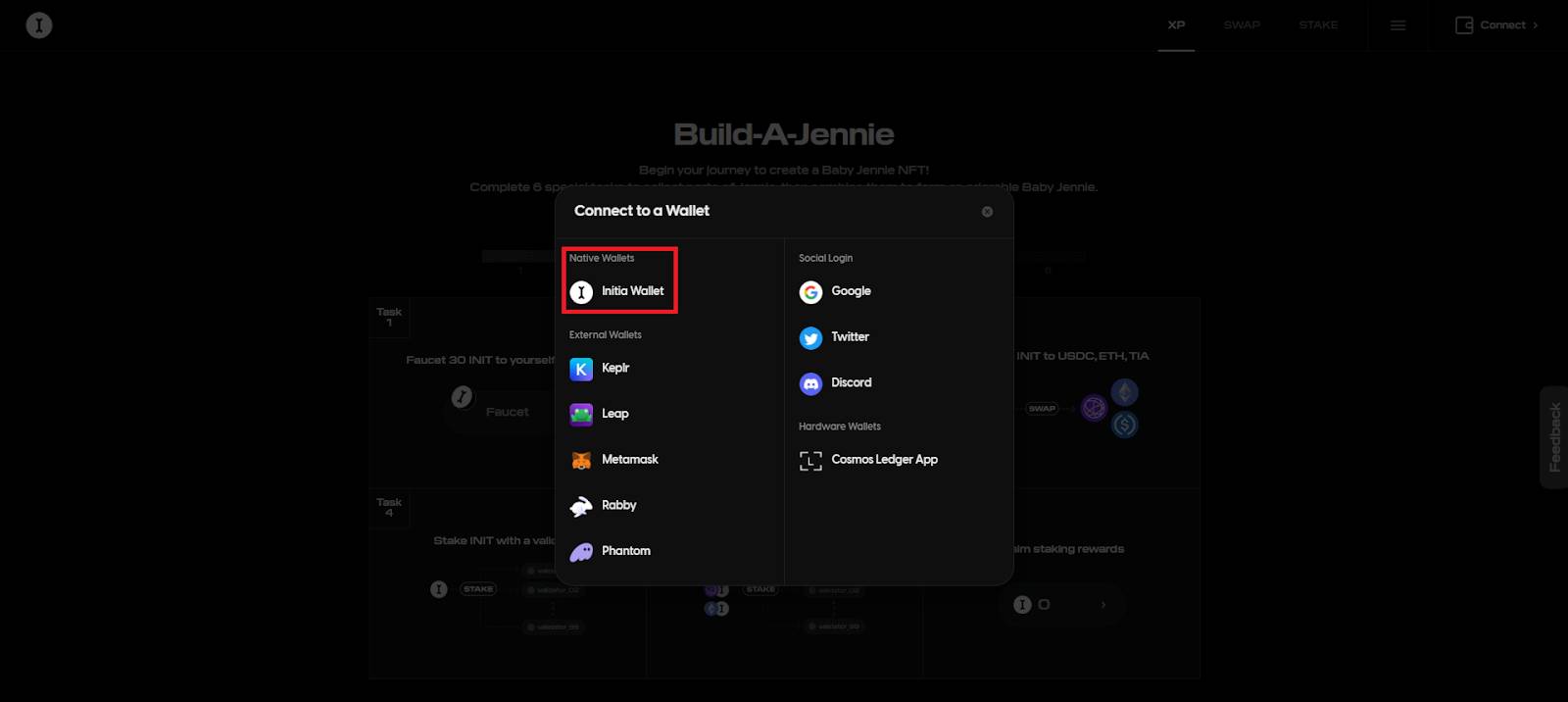
Task: Click the "Native Wallets" heading
Action: click(602, 259)
